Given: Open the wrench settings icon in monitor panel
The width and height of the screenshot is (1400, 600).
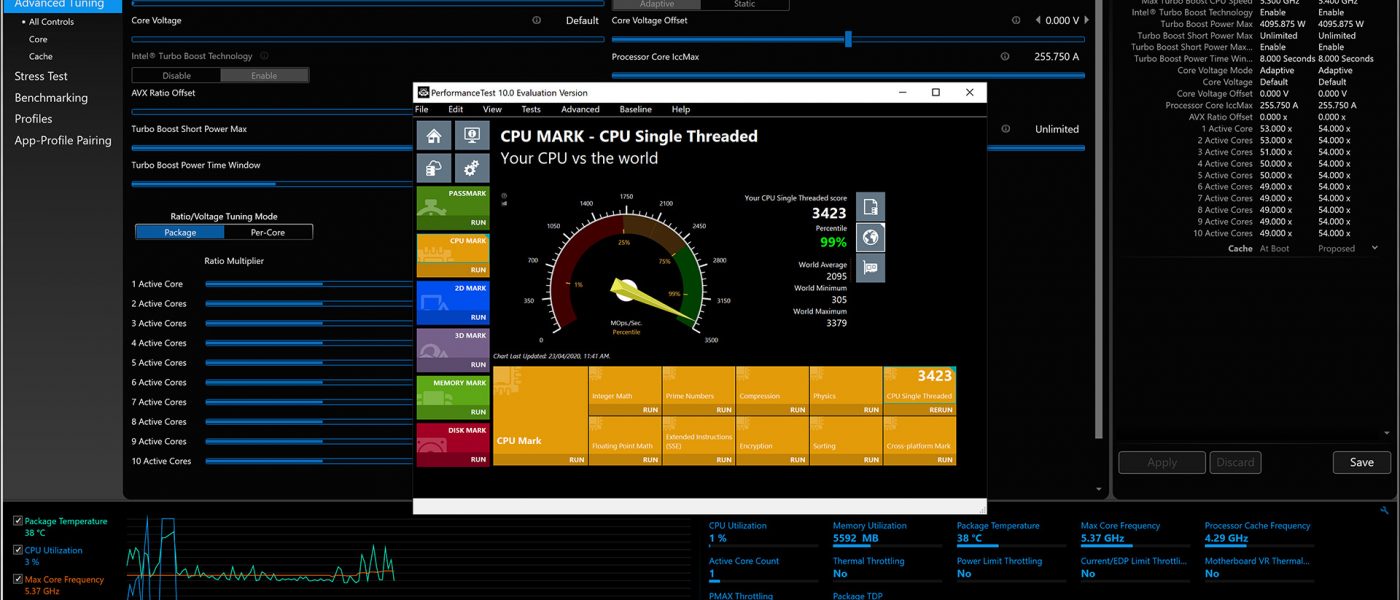Looking at the screenshot, I should tap(1384, 510).
